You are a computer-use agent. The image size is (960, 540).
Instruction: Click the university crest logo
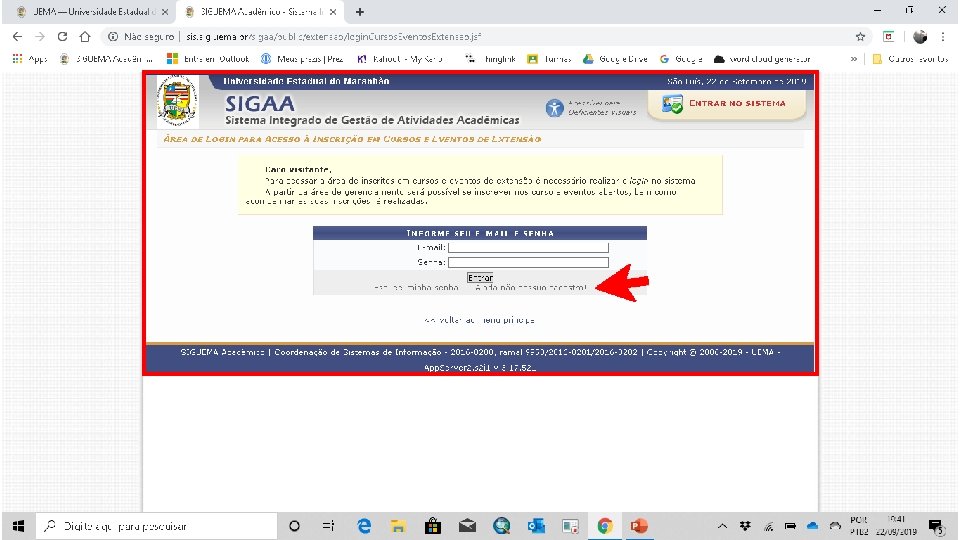178,101
